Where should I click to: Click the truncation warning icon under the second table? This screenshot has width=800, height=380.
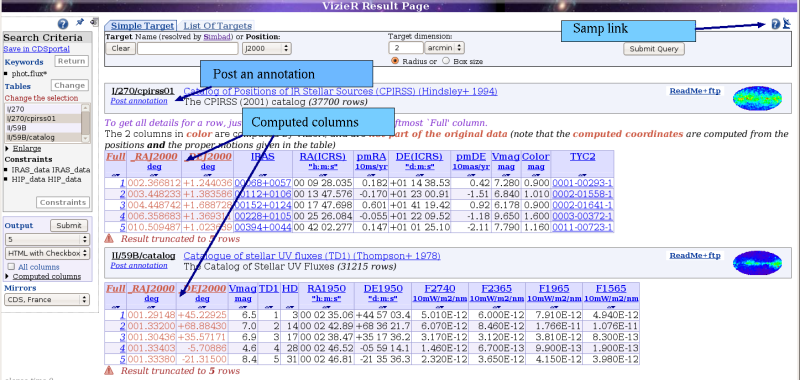109,370
